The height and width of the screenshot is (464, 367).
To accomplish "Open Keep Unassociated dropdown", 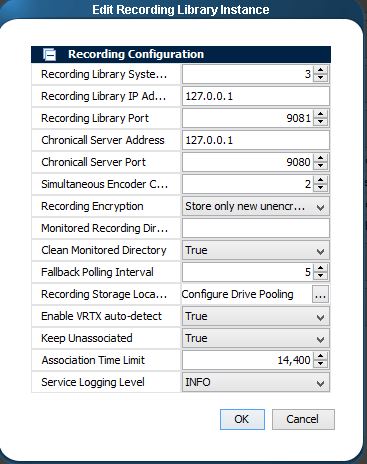I will pos(256,338).
